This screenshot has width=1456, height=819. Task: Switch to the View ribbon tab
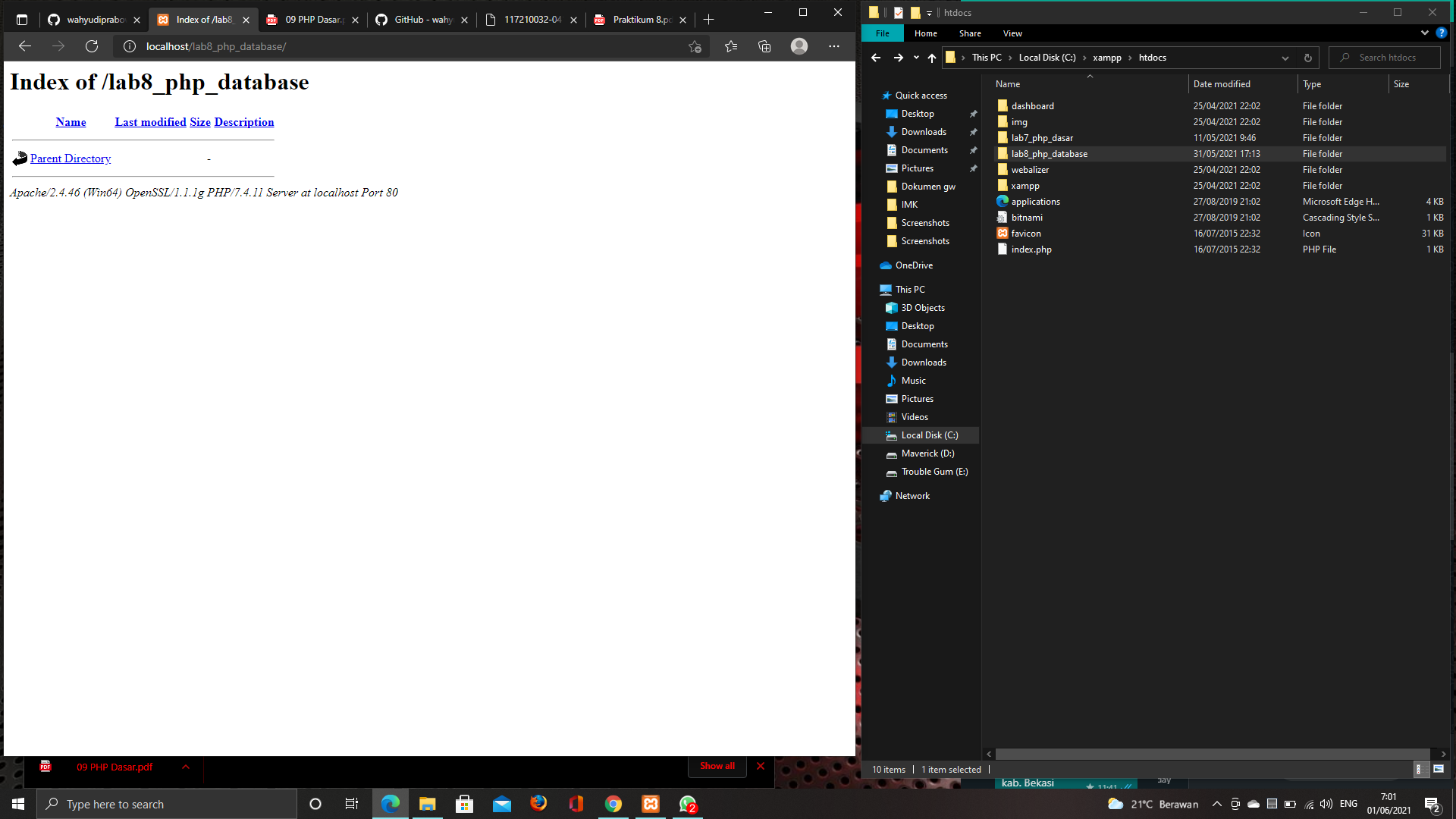(x=1012, y=33)
